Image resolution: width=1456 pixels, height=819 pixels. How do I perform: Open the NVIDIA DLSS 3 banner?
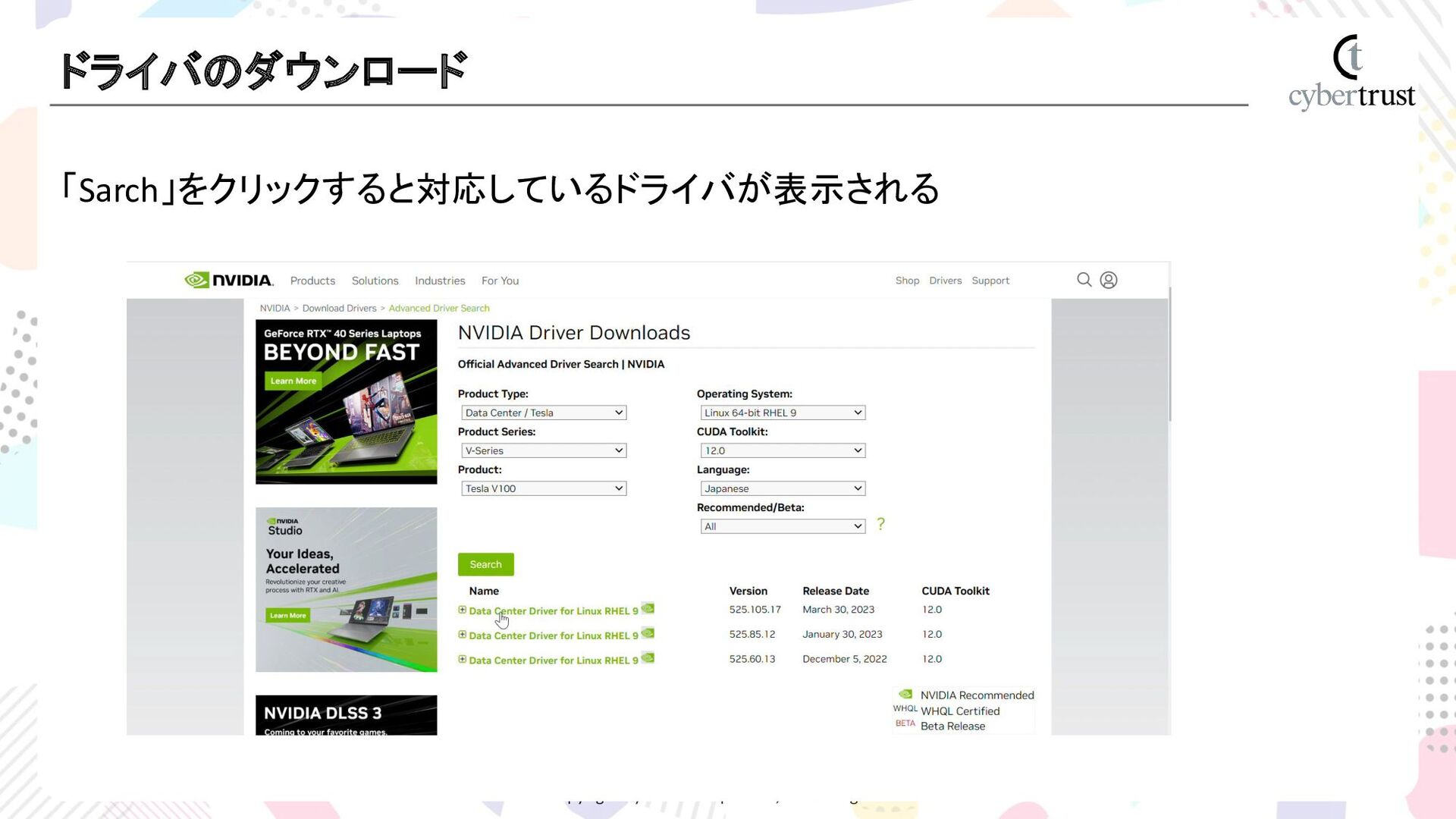point(346,715)
